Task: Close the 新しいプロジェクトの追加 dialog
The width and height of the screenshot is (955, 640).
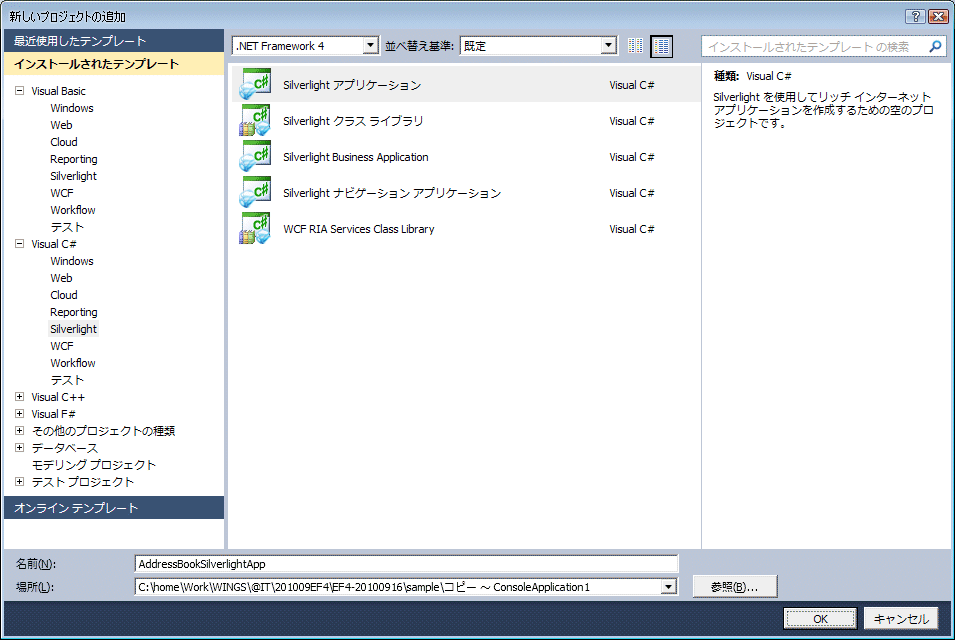Action: (938, 16)
